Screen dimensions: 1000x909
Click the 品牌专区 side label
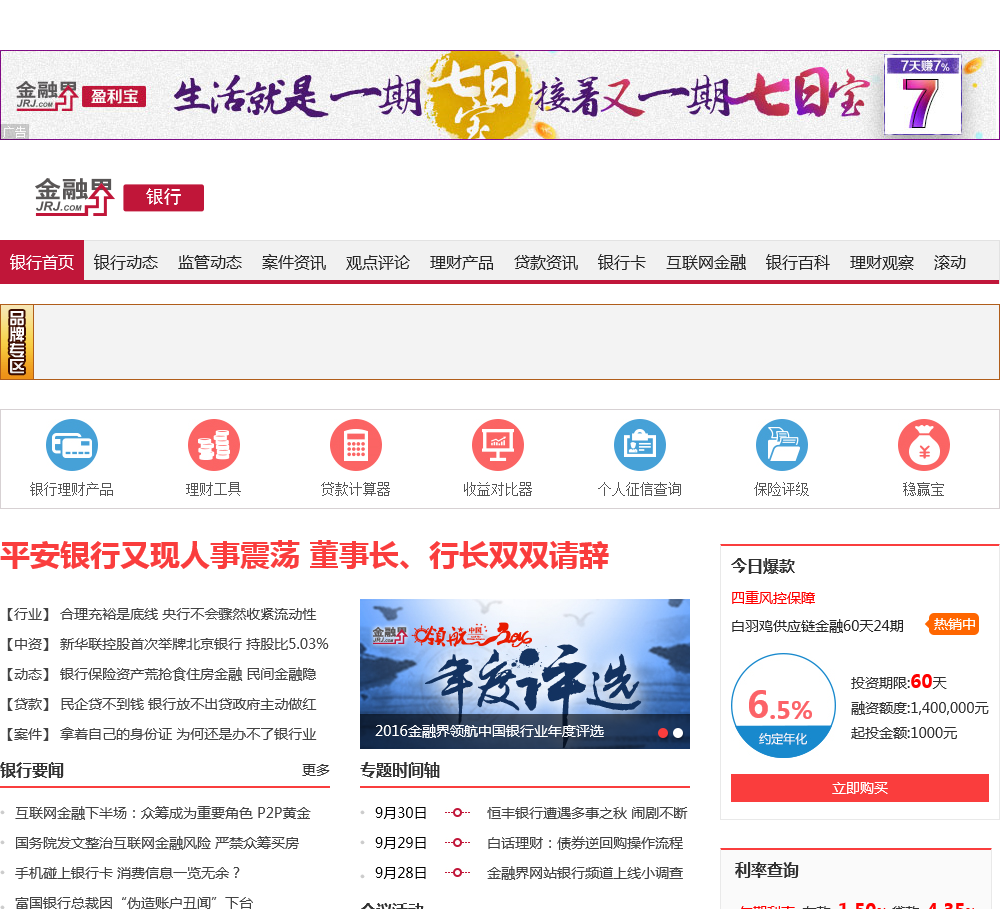click(17, 342)
